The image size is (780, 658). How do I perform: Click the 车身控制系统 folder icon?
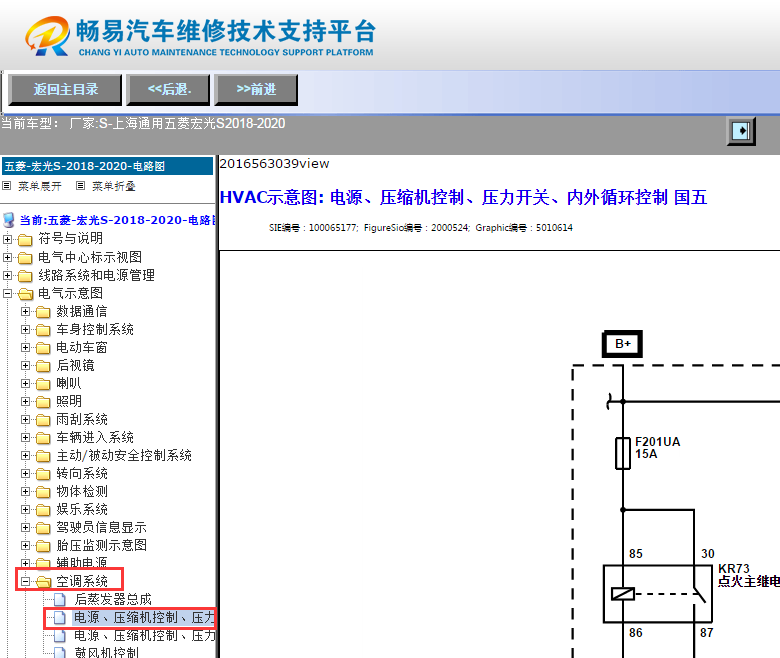(43, 330)
